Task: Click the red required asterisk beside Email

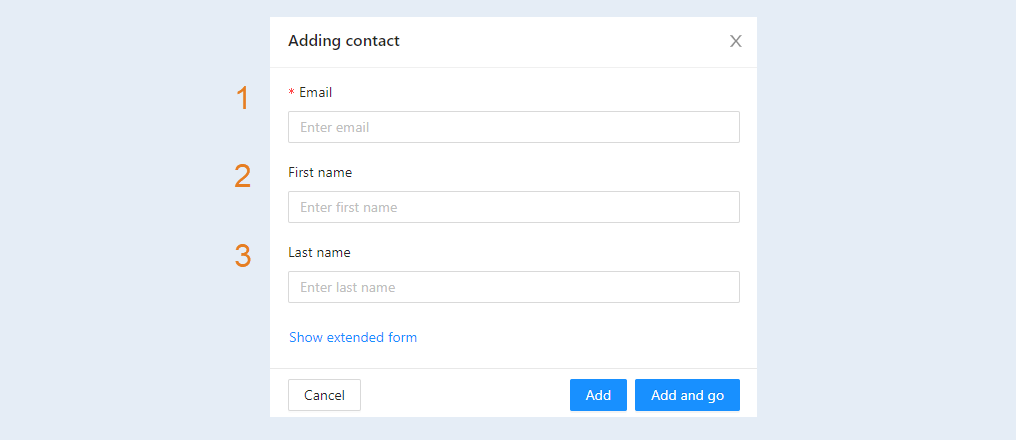Action: 292,93
